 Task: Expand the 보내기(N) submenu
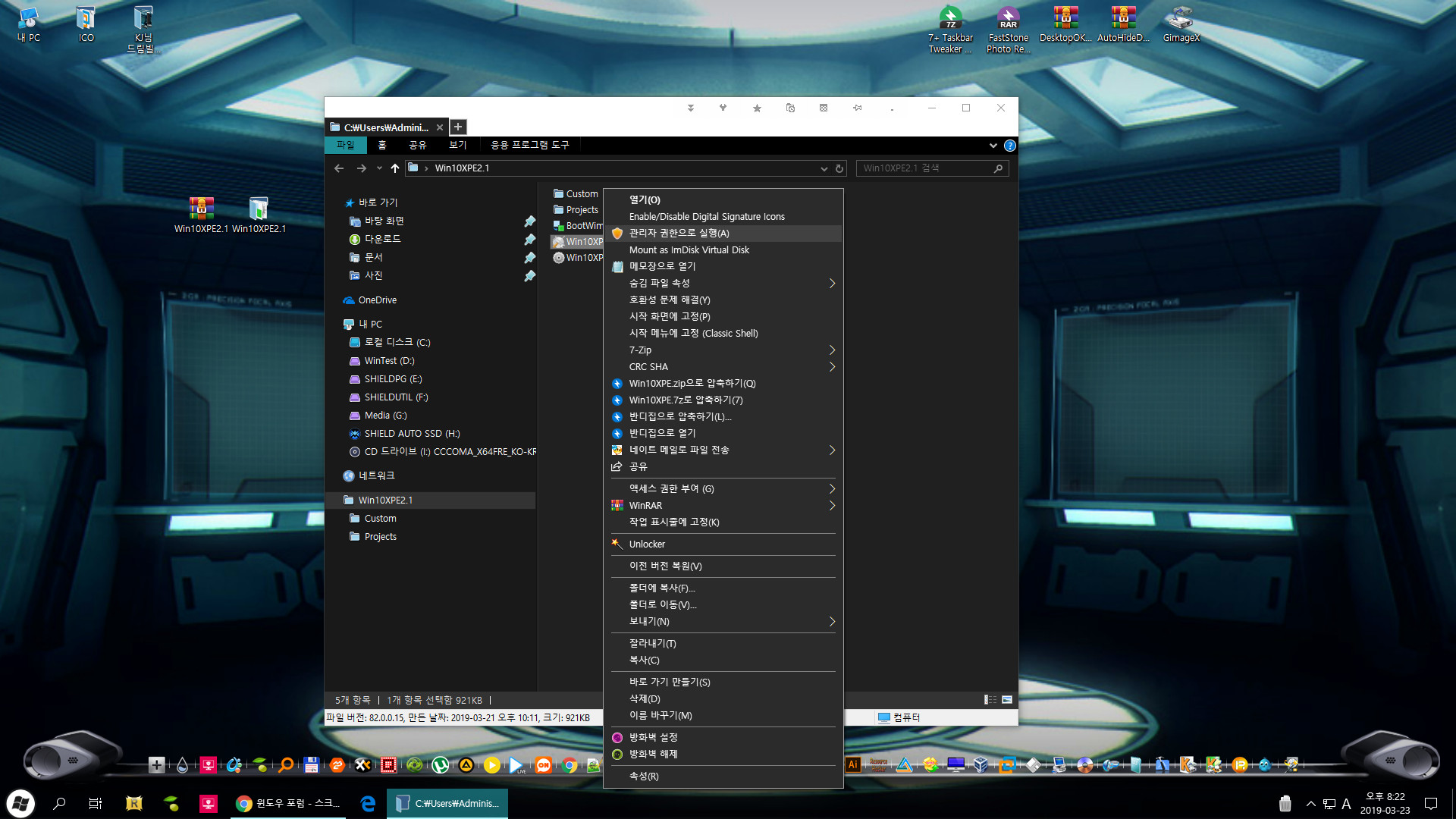(x=723, y=622)
